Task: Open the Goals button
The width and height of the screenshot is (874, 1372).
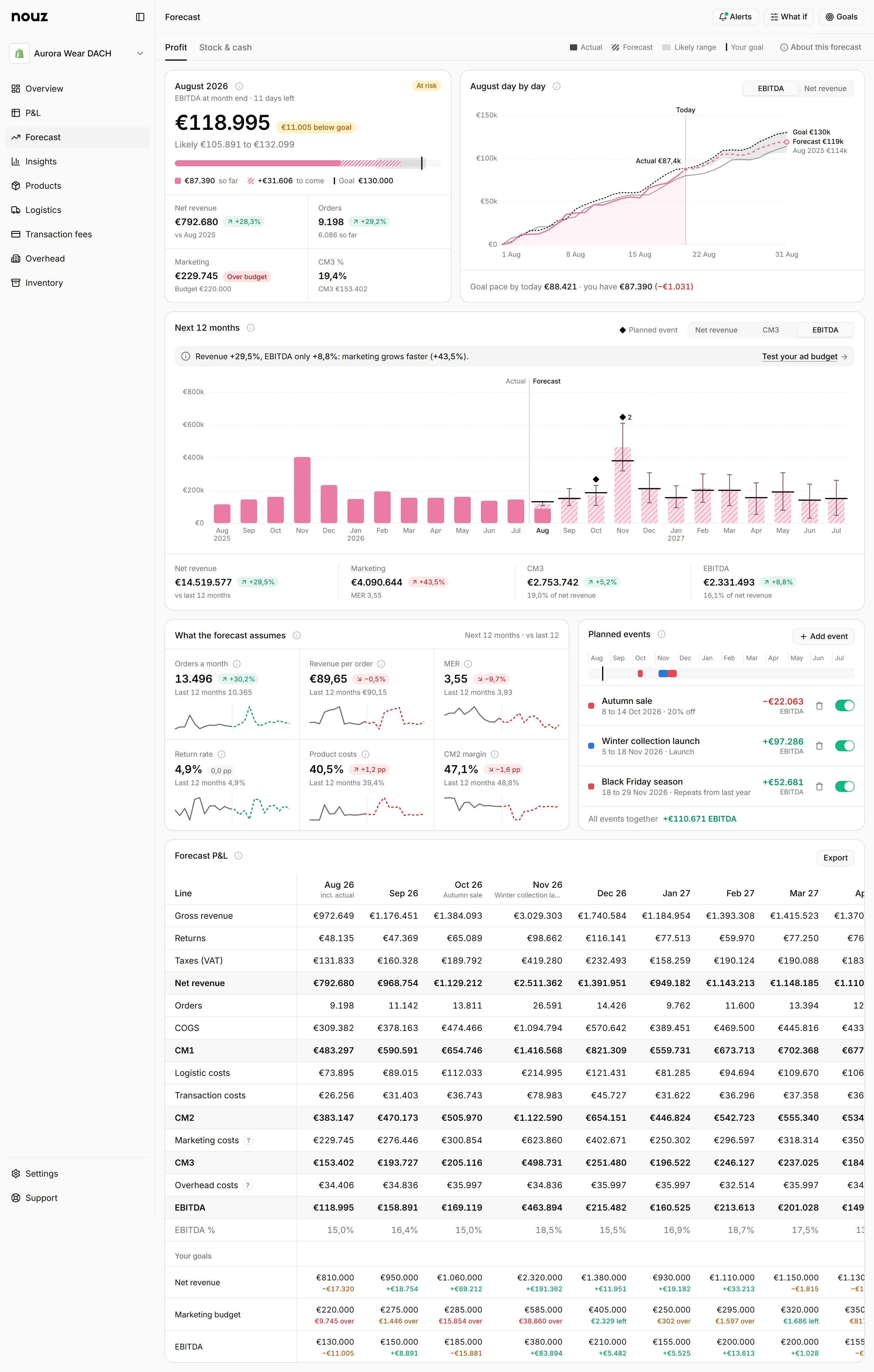Action: coord(842,17)
